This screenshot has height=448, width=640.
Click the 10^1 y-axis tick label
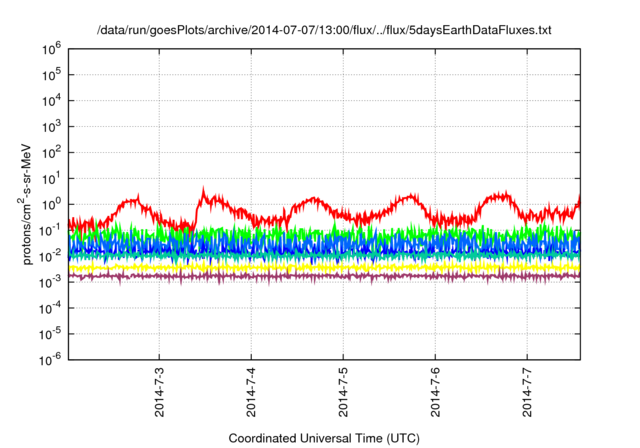(51, 178)
